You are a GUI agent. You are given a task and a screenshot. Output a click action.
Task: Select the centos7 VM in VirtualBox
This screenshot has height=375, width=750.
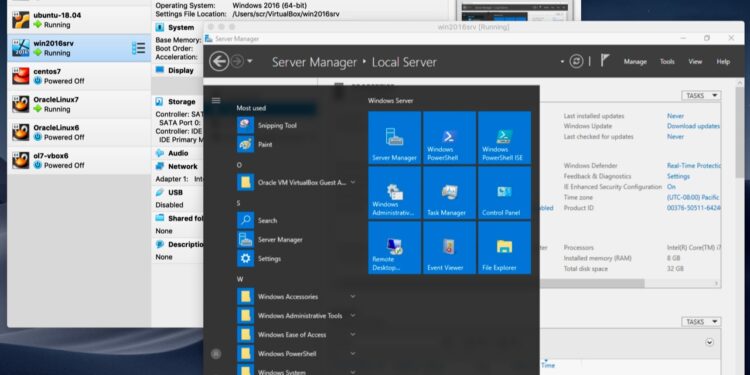coord(79,76)
